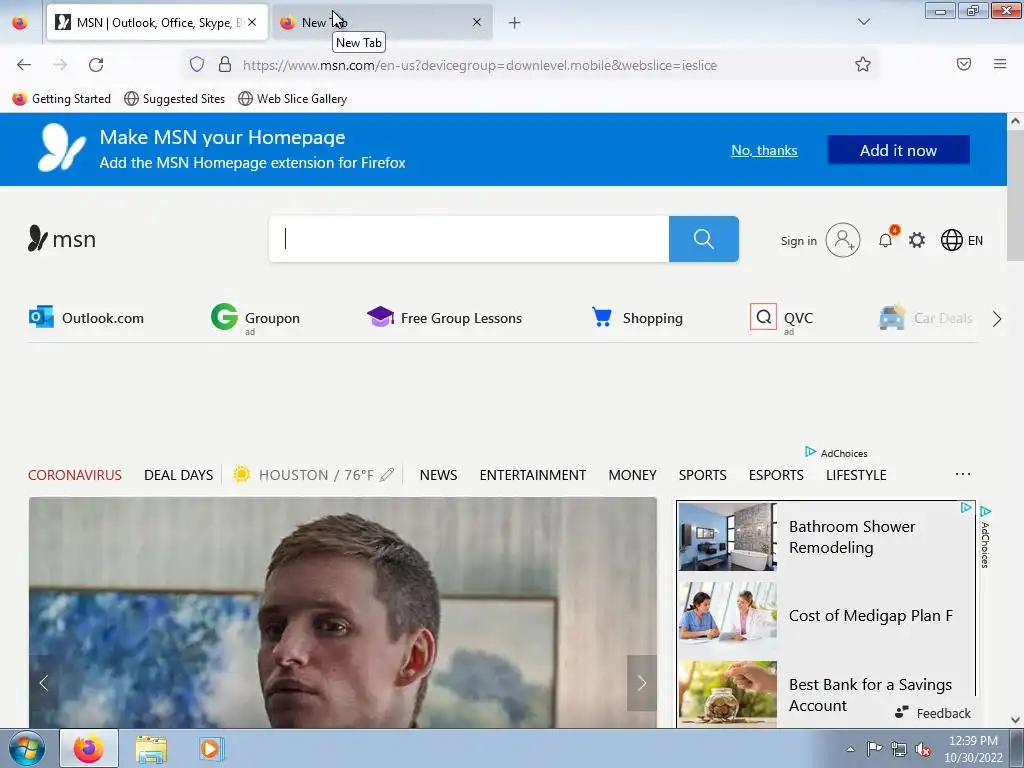
Task: Click the network tray icon
Action: (899, 749)
